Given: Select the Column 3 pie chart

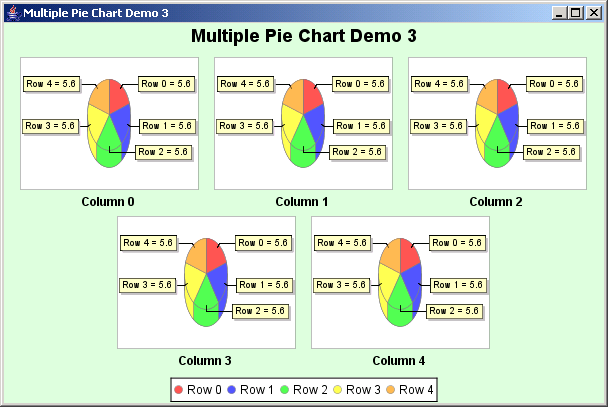Looking at the screenshot, I should 206,281.
